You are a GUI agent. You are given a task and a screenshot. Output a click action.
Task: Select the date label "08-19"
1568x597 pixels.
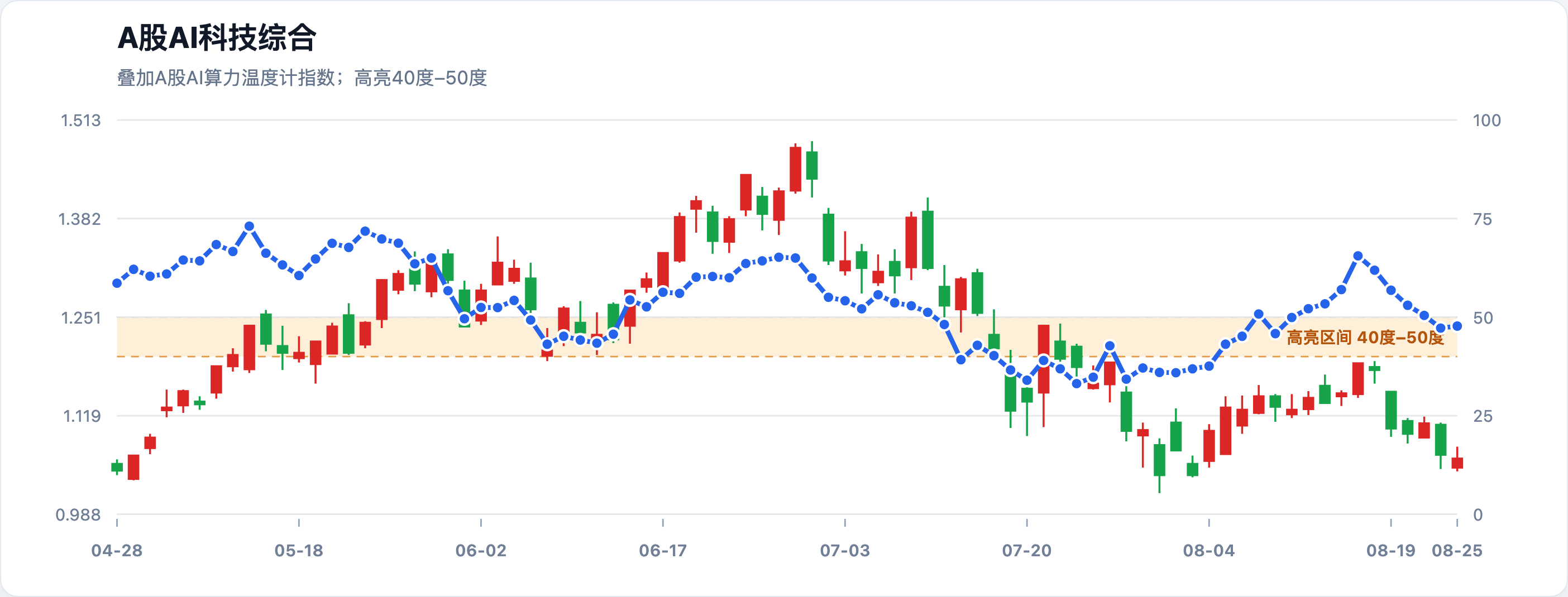(x=1391, y=551)
